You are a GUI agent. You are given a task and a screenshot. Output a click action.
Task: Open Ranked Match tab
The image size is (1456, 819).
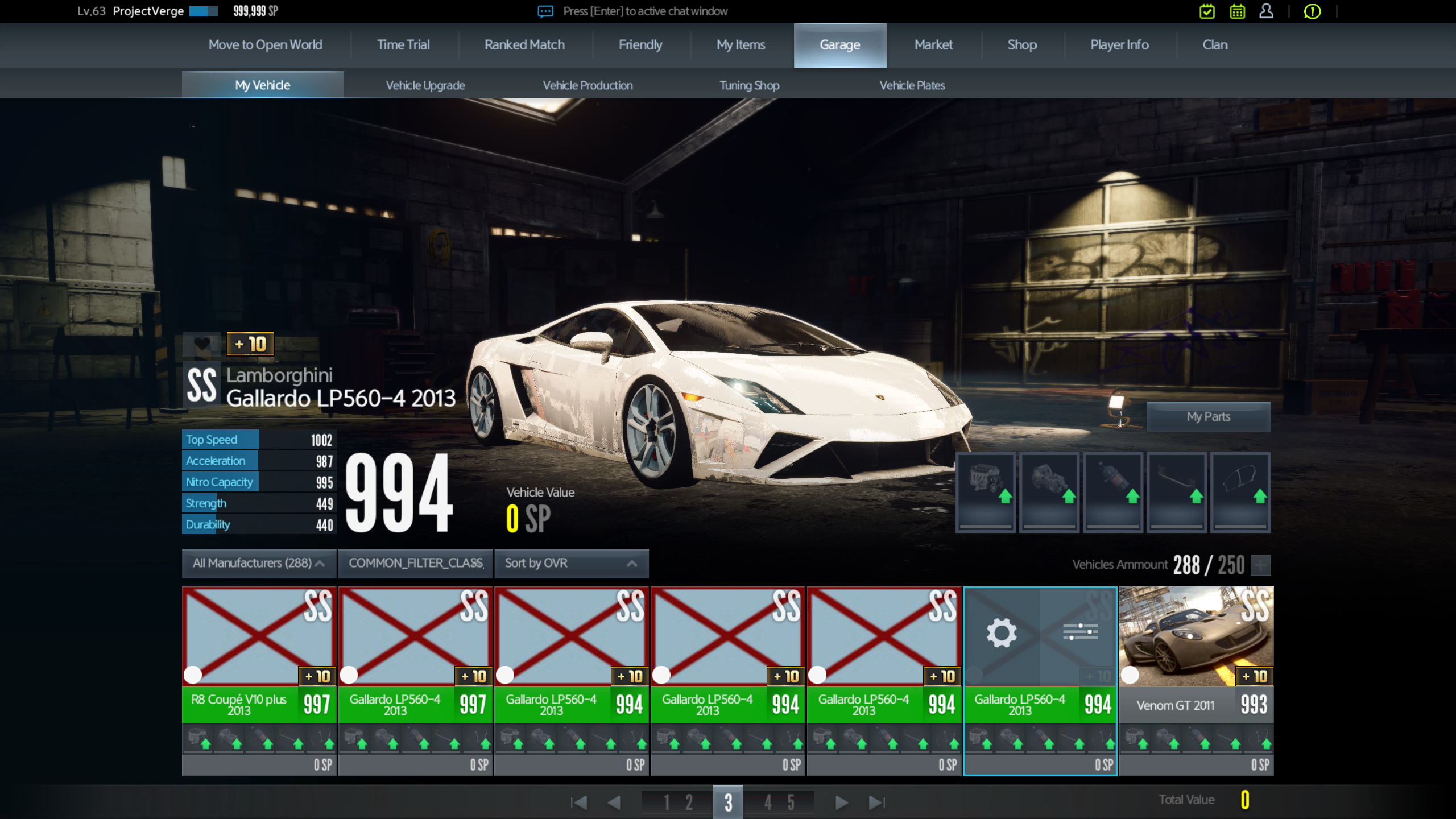pos(524,45)
